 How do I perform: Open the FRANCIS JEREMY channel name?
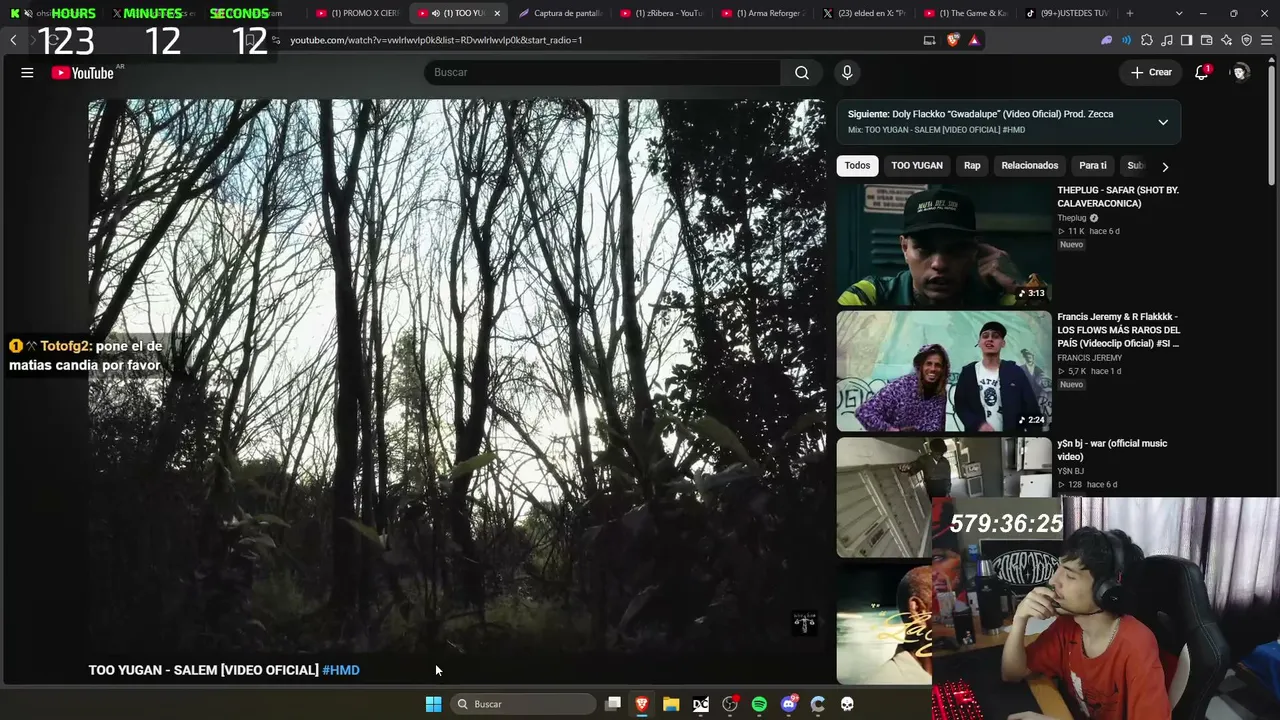(x=1089, y=358)
